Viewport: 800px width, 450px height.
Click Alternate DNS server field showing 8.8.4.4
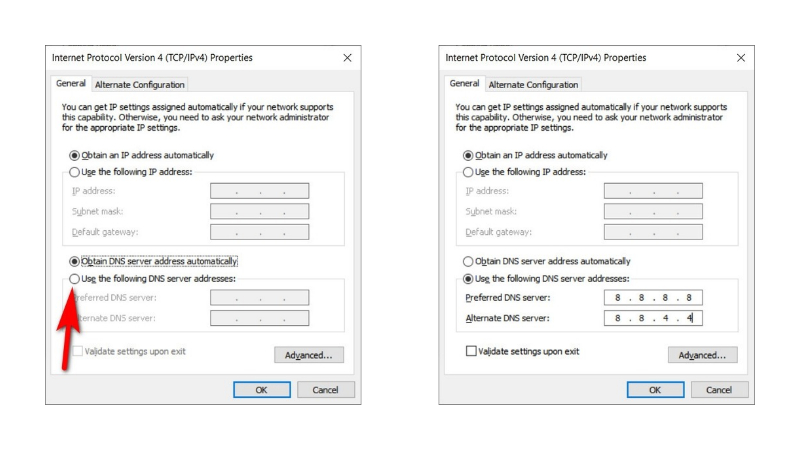pyautogui.click(x=653, y=318)
